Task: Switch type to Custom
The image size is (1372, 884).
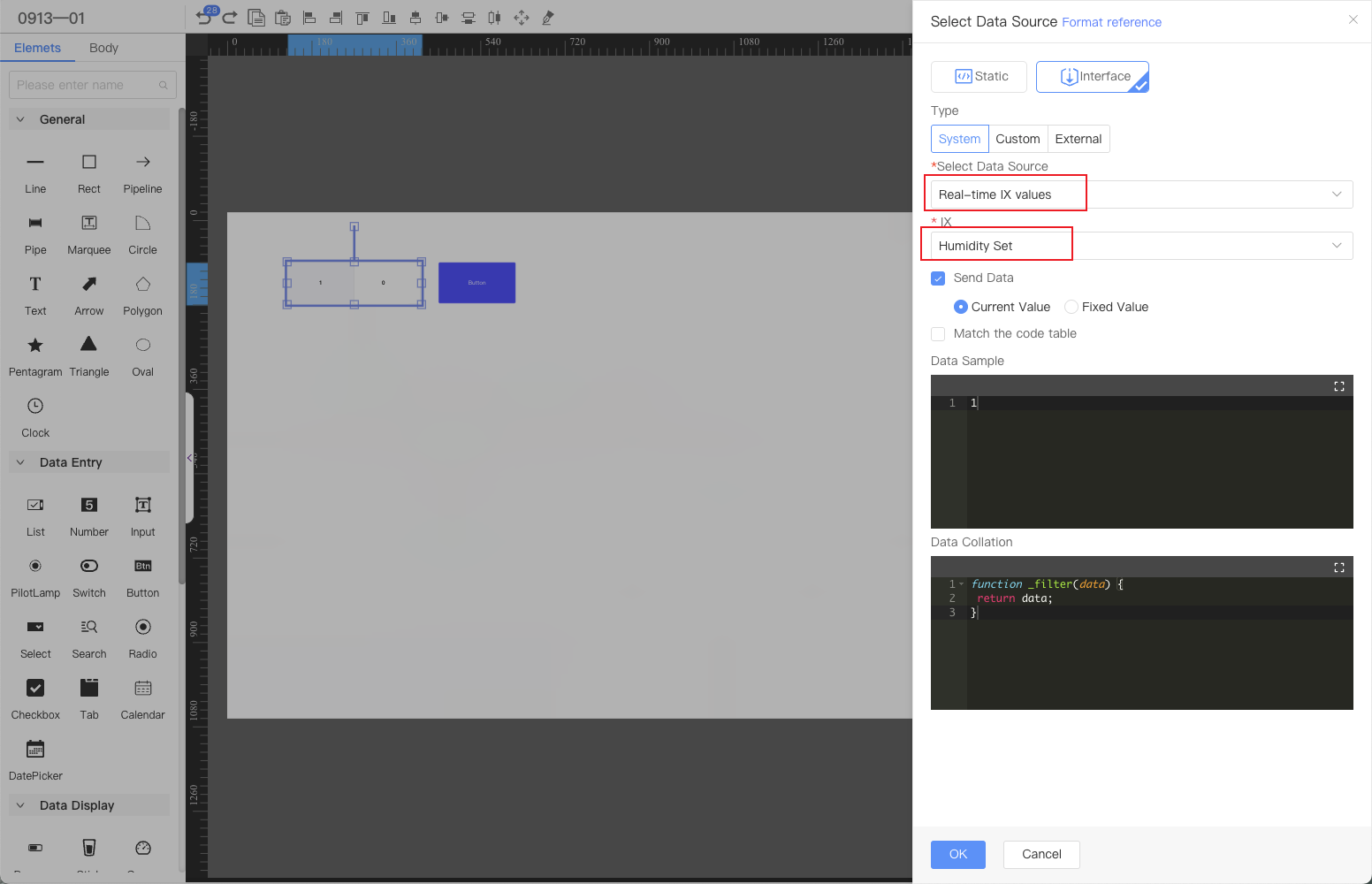Action: tap(1018, 139)
